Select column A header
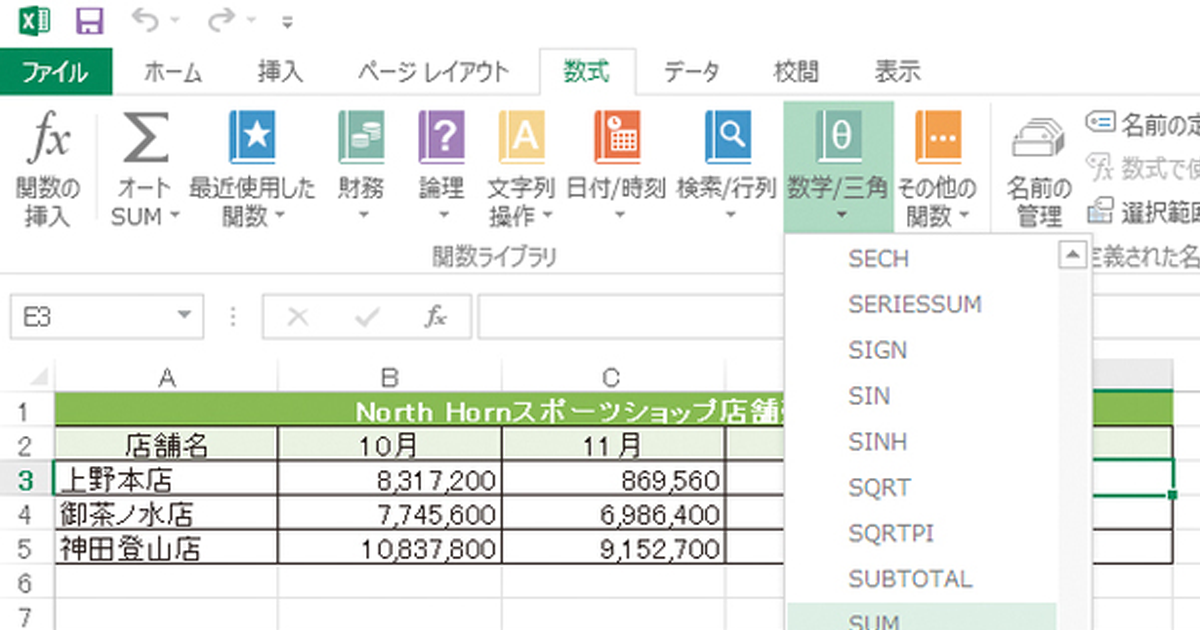The image size is (1200, 630). tap(167, 378)
